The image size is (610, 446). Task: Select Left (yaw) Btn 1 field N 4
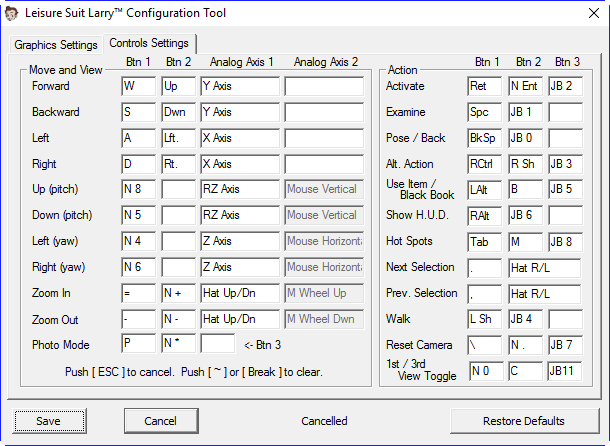(138, 241)
